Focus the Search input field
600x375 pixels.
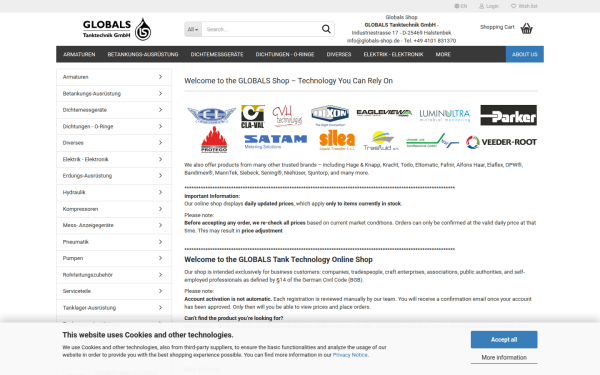point(261,29)
